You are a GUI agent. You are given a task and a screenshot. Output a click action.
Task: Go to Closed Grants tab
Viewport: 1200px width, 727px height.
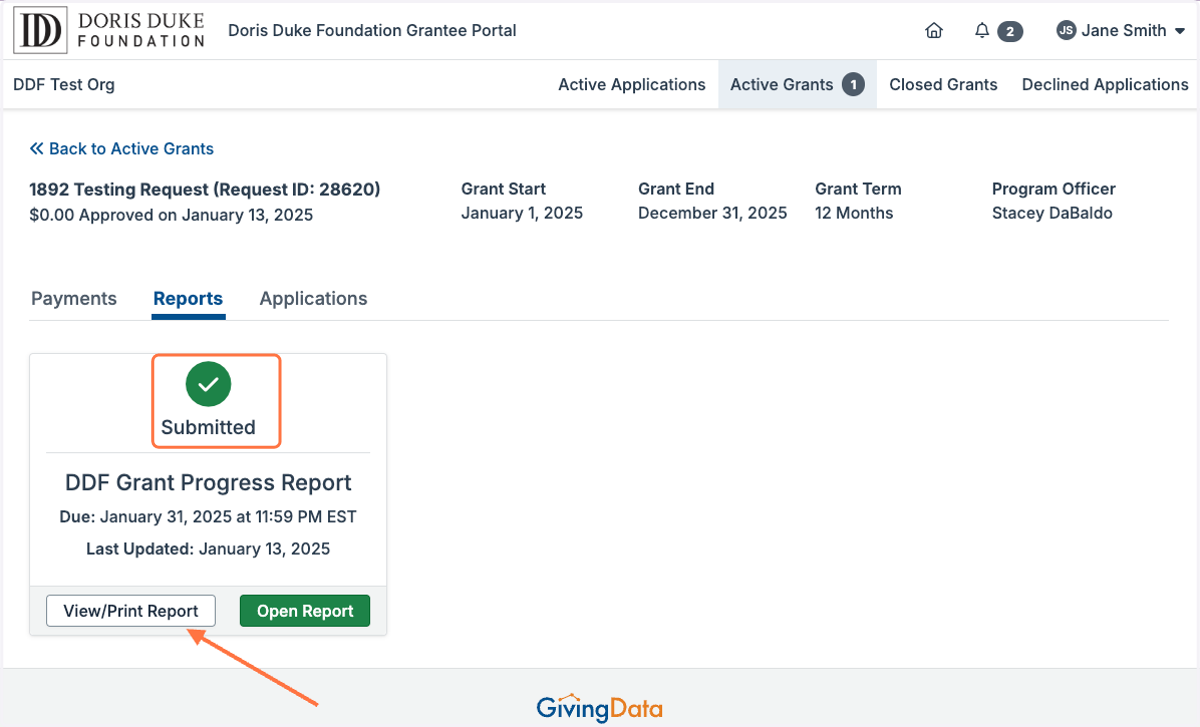[x=943, y=85]
